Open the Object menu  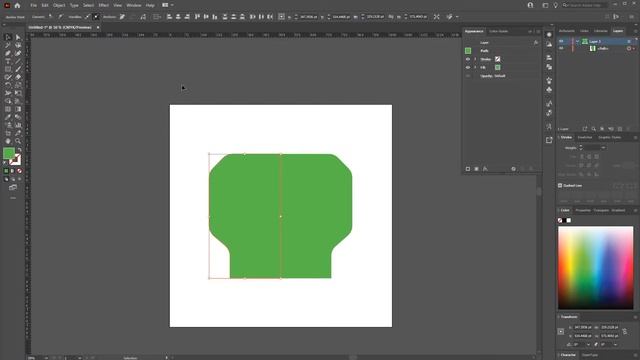[59, 5]
